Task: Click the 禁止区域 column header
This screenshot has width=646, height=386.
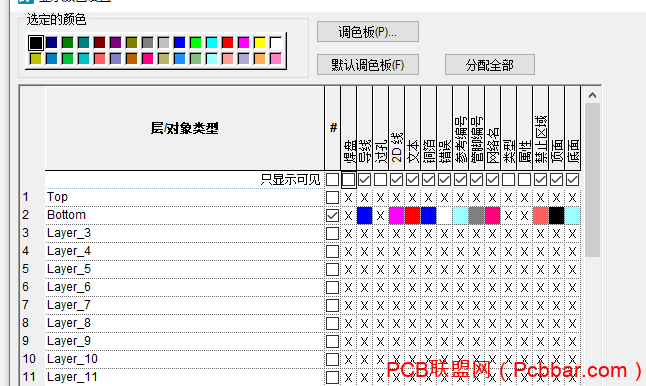Action: (540, 129)
